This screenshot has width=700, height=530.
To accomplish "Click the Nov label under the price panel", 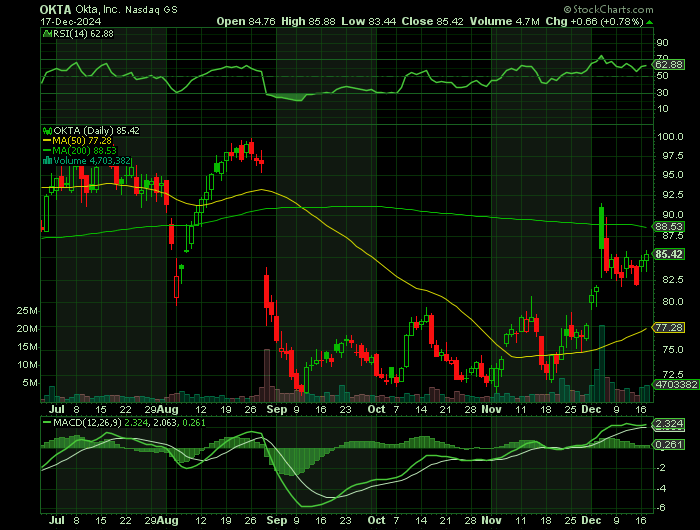I will tap(492, 409).
